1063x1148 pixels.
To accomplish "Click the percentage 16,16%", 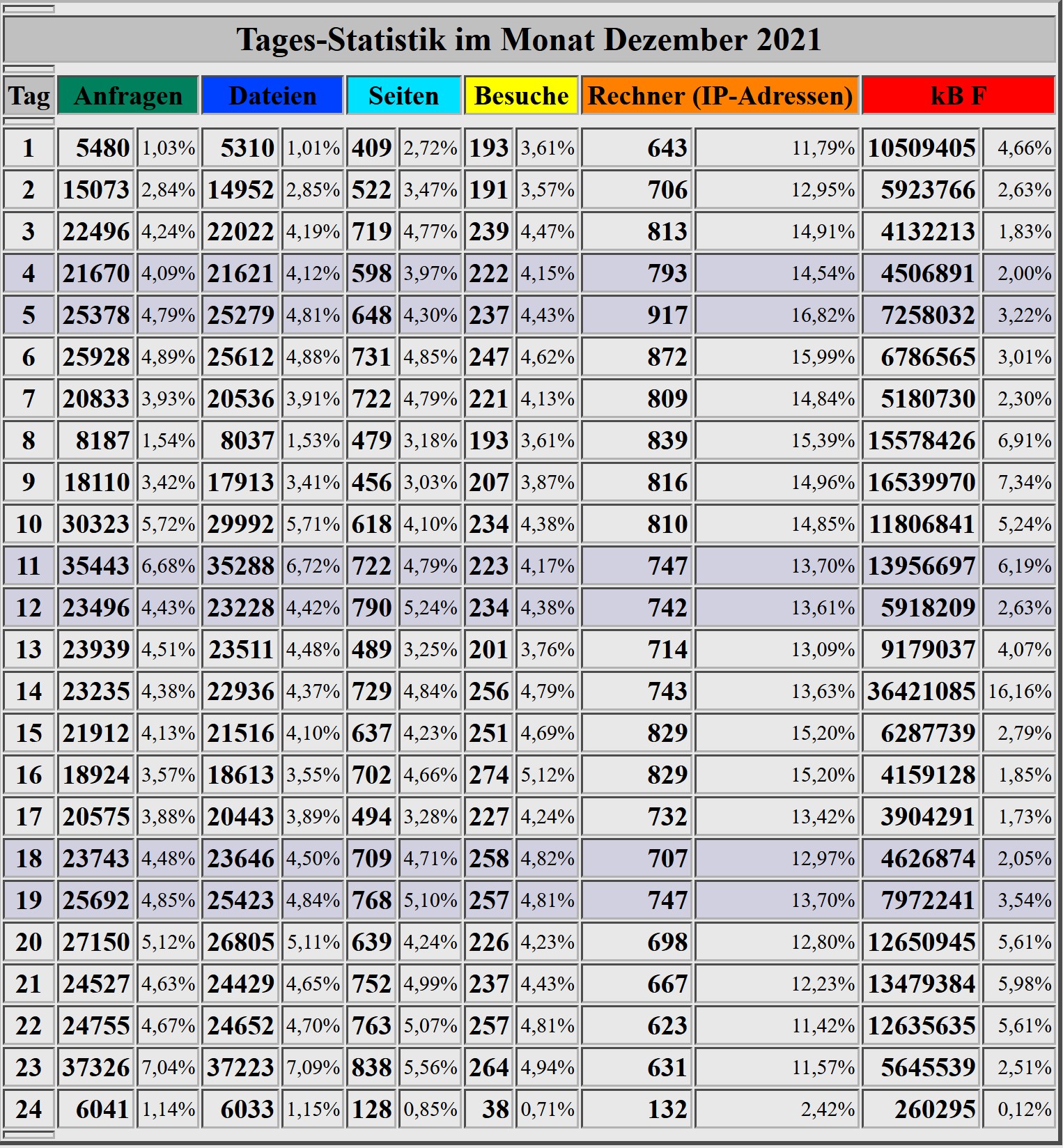I will (1020, 691).
